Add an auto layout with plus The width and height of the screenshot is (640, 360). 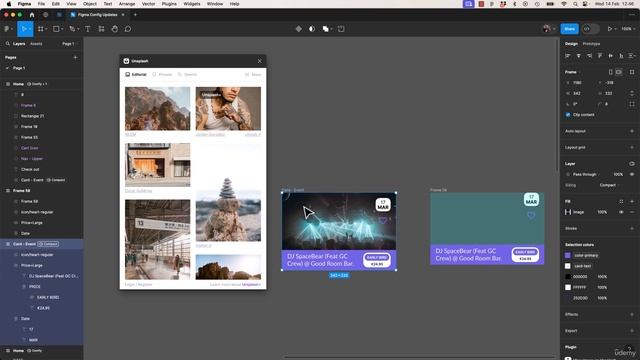(632, 131)
